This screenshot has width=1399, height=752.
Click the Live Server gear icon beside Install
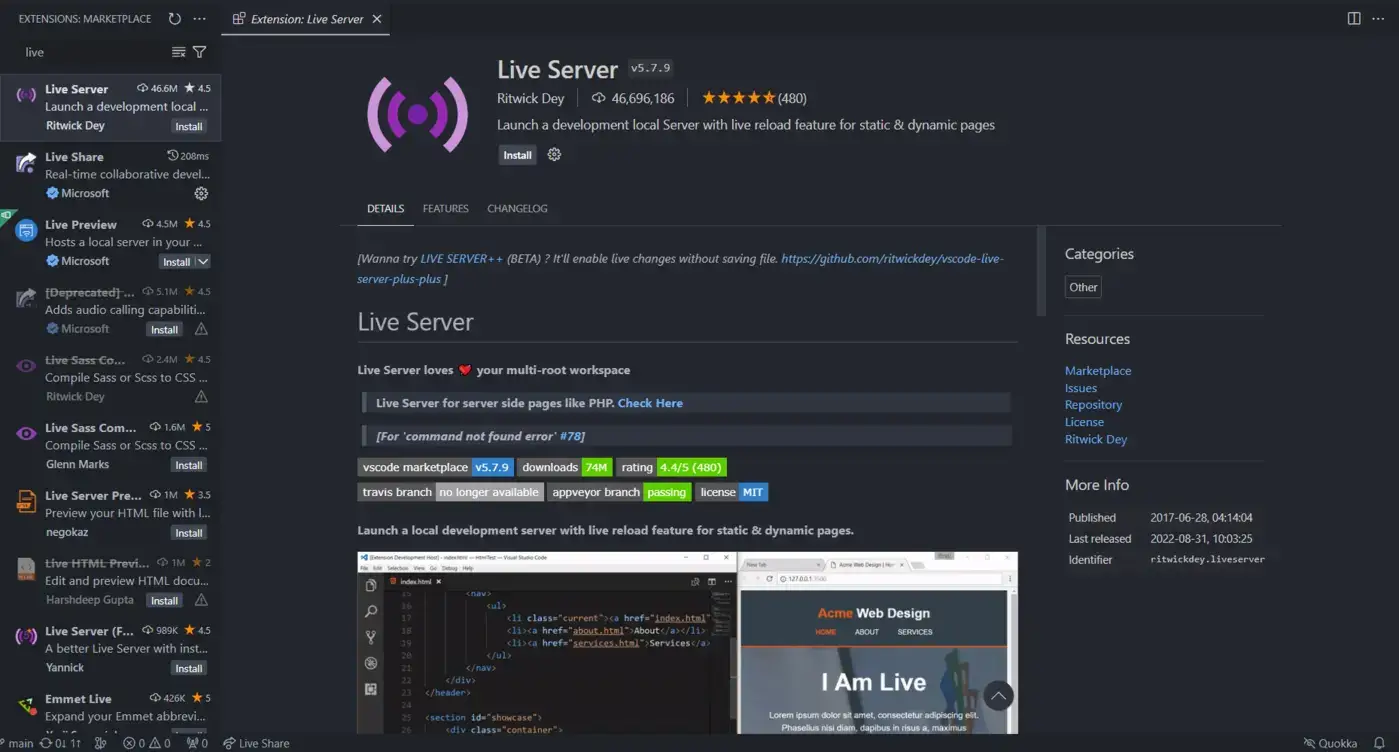coord(554,155)
